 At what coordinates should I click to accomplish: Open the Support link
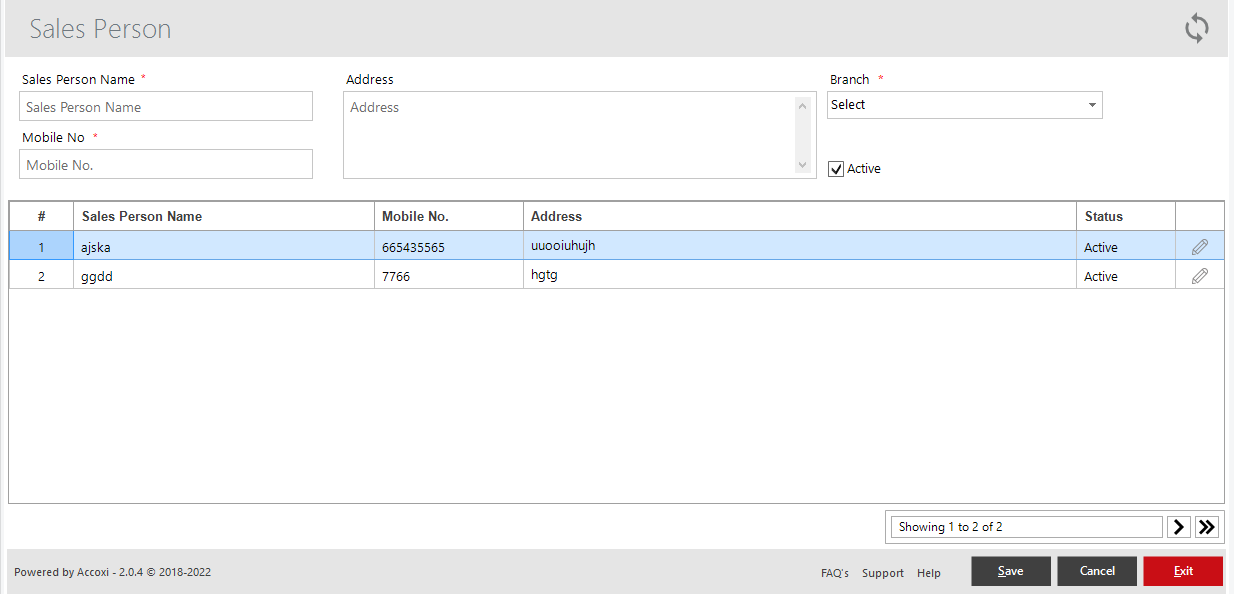[883, 573]
